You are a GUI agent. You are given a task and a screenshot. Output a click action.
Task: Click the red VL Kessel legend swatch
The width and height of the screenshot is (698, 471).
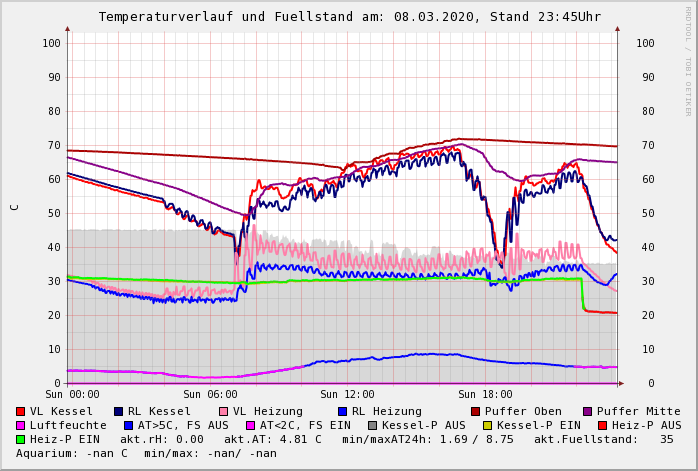(x=20, y=412)
